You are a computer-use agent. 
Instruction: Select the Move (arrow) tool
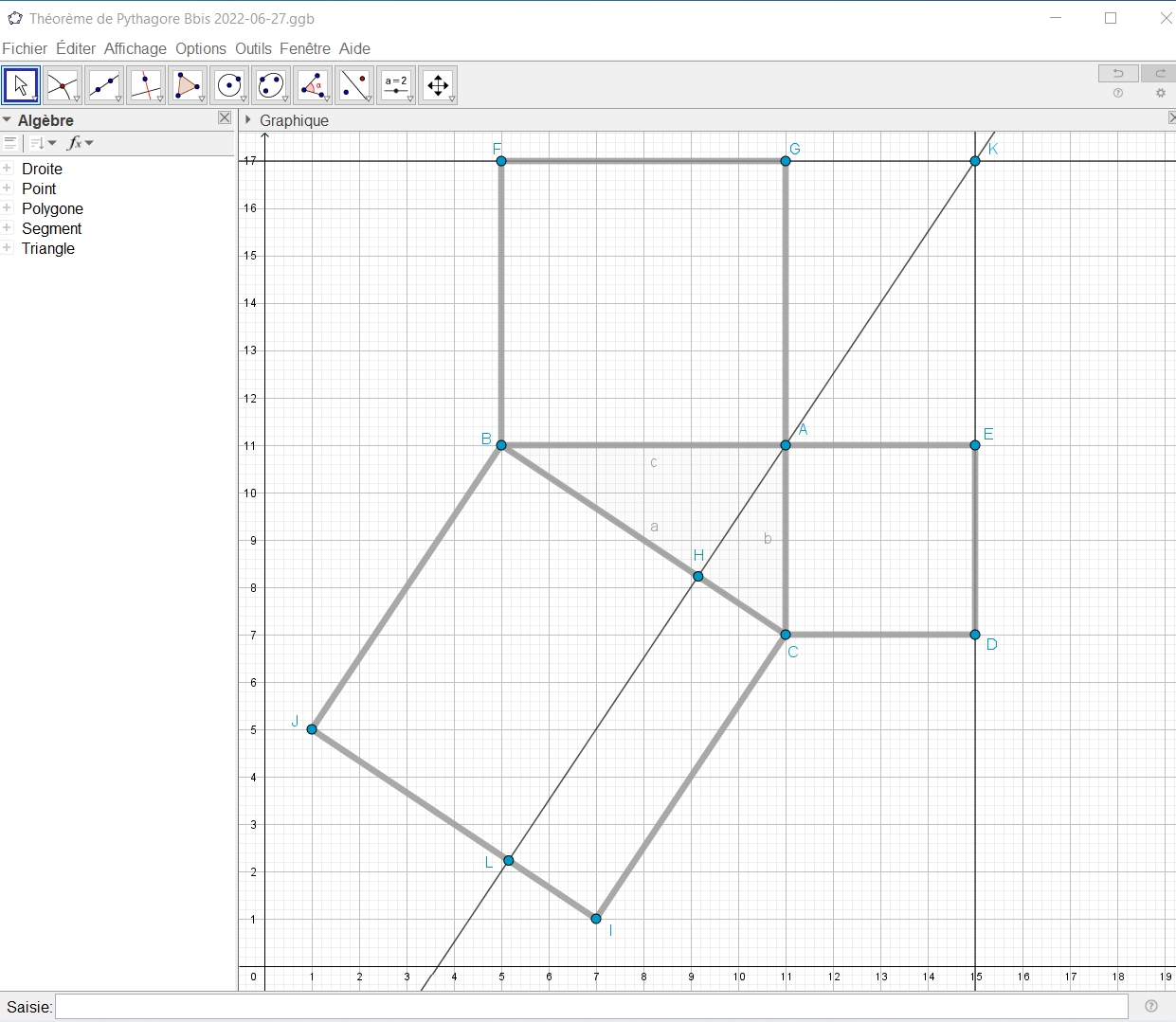tap(21, 85)
